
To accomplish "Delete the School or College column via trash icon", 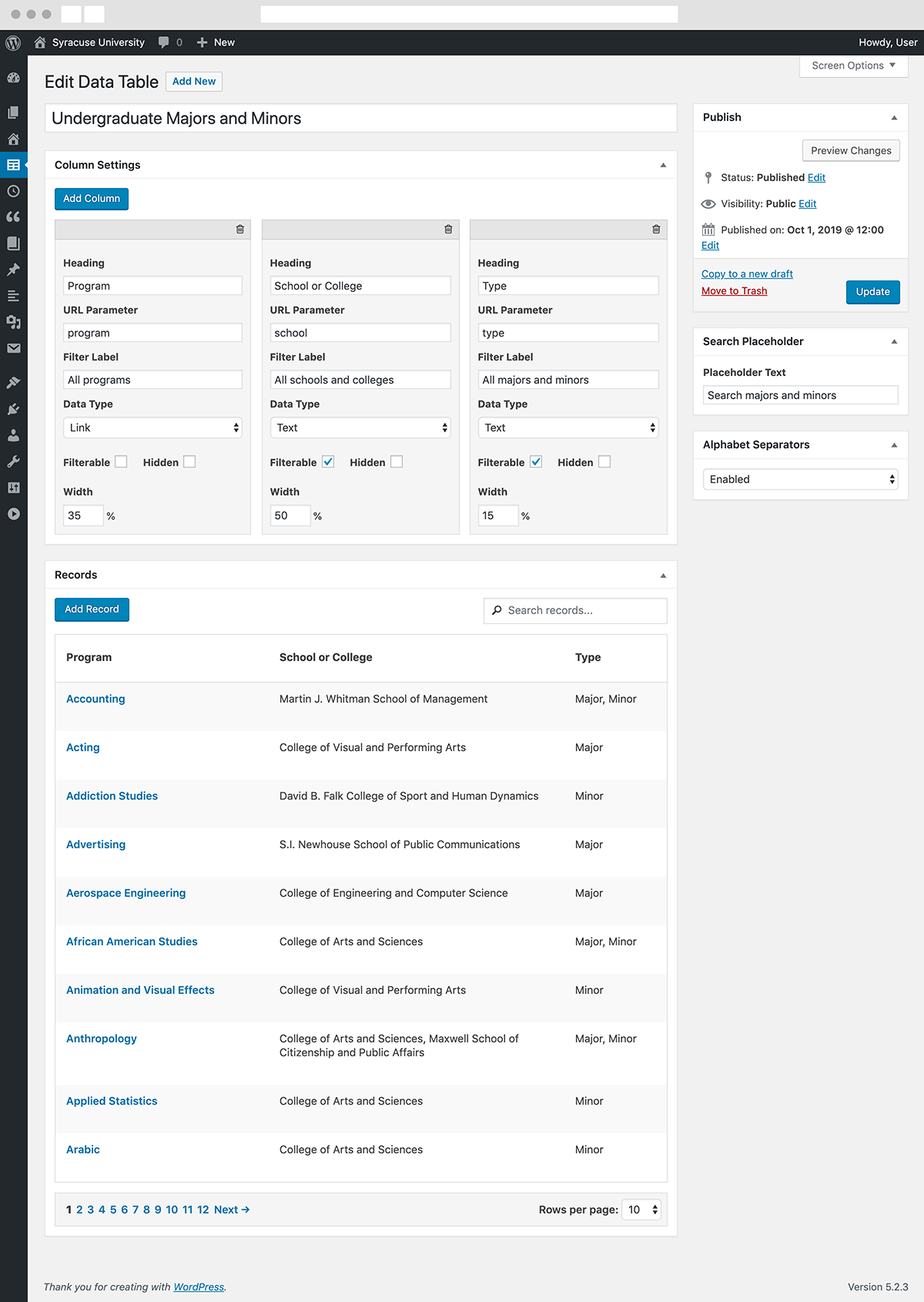I will point(448,230).
